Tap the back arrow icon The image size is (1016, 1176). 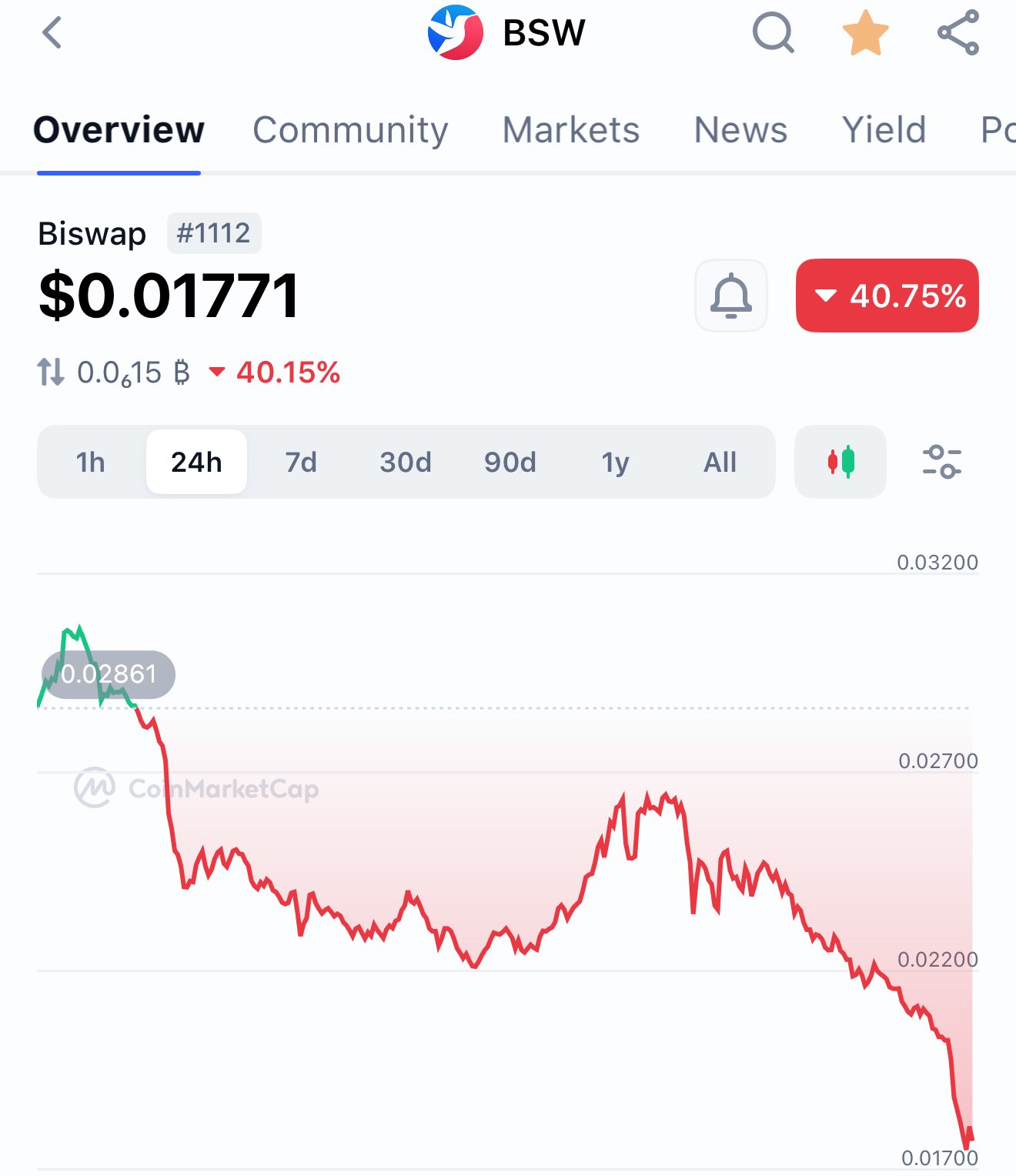52,33
